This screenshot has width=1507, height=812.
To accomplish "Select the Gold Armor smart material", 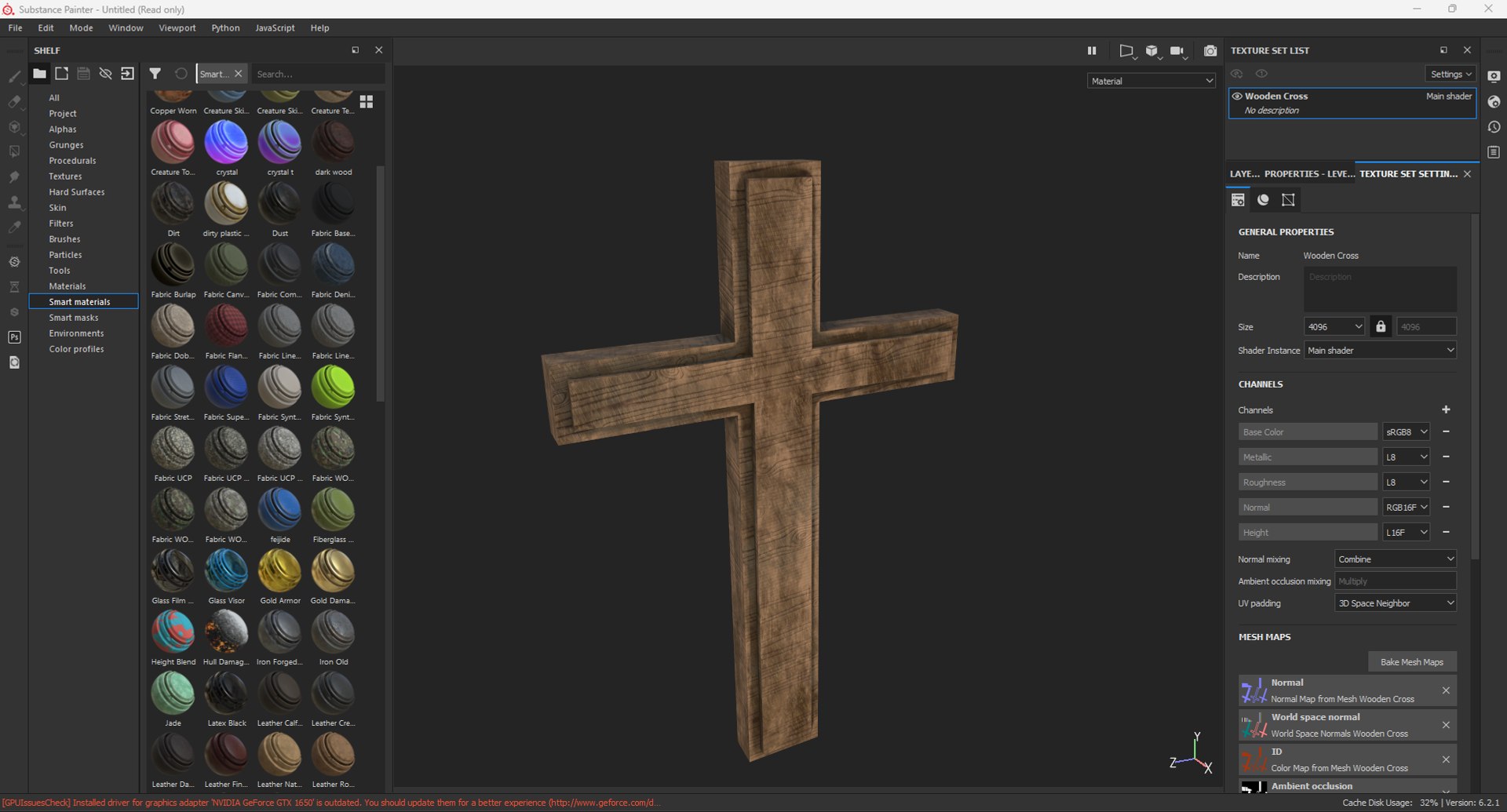I will [x=279, y=577].
